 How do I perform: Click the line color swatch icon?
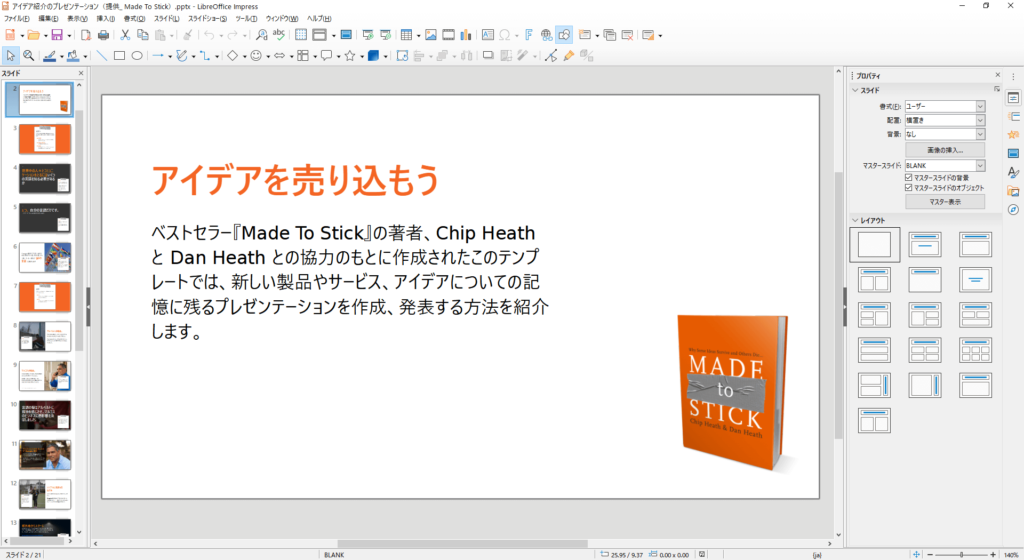(50, 56)
